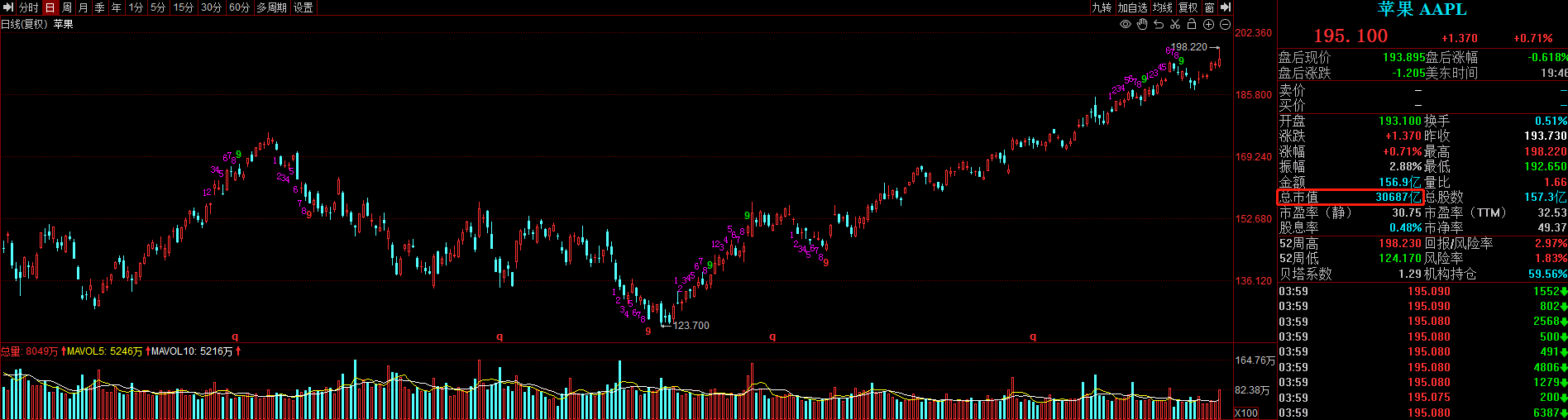The width and height of the screenshot is (1568, 420).
Task: Switch to 分时 intraday view
Action: click(x=29, y=7)
